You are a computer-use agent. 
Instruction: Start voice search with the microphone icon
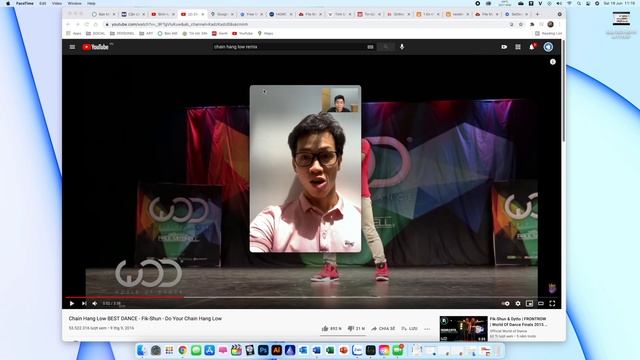pyautogui.click(x=402, y=47)
